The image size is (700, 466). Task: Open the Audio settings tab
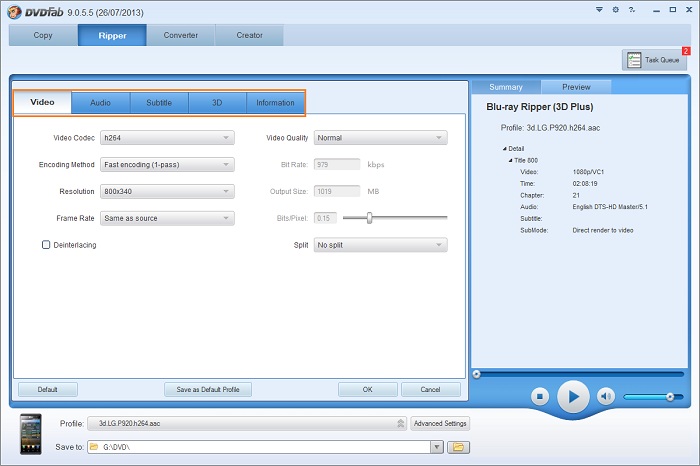(100, 103)
